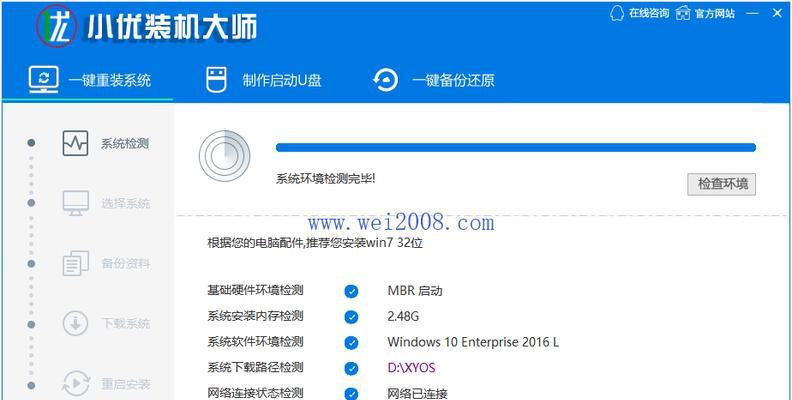Click the MBR 启动 value
The height and width of the screenshot is (400, 792).
415,291
